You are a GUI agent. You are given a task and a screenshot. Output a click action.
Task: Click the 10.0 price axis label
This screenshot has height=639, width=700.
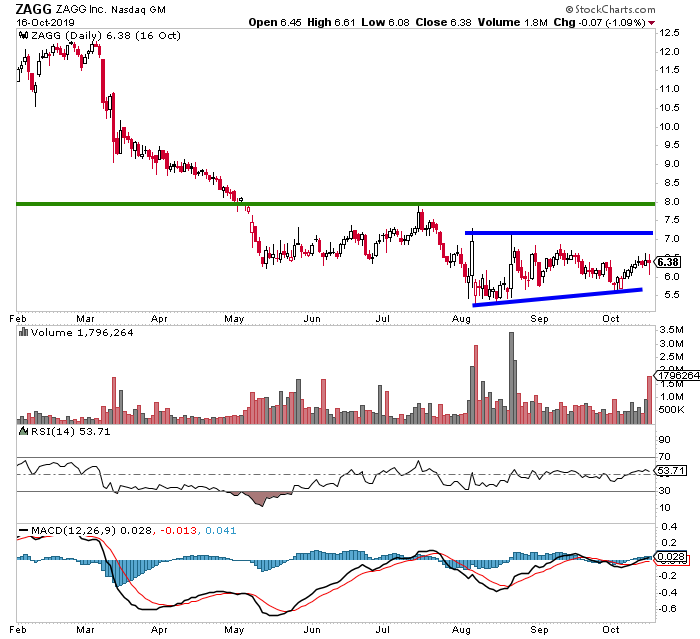(670, 127)
